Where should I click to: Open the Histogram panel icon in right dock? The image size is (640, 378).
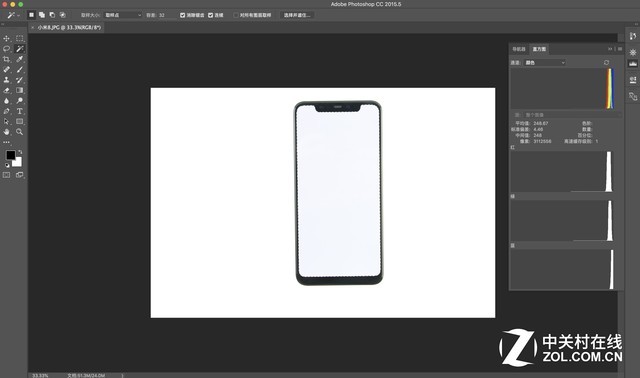pyautogui.click(x=633, y=64)
